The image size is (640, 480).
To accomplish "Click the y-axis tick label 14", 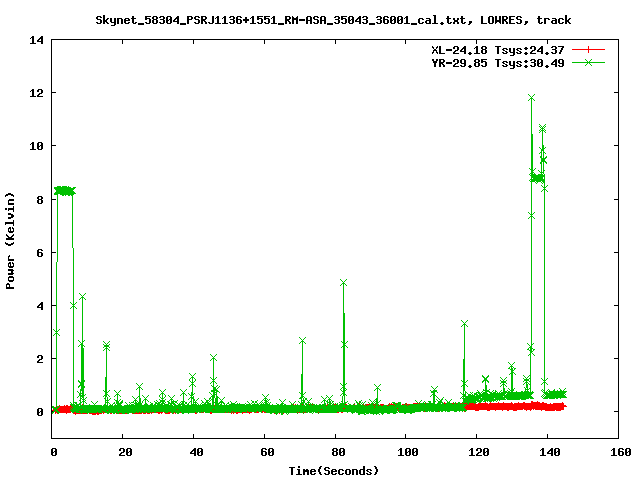I will [x=36, y=40].
